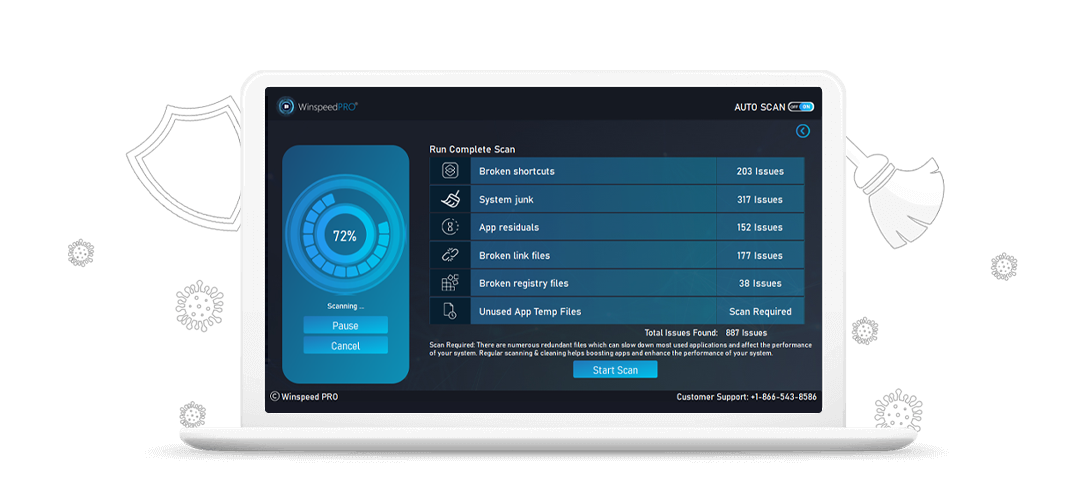
Task: Click the Broken shortcuts icon
Action: [x=450, y=171]
